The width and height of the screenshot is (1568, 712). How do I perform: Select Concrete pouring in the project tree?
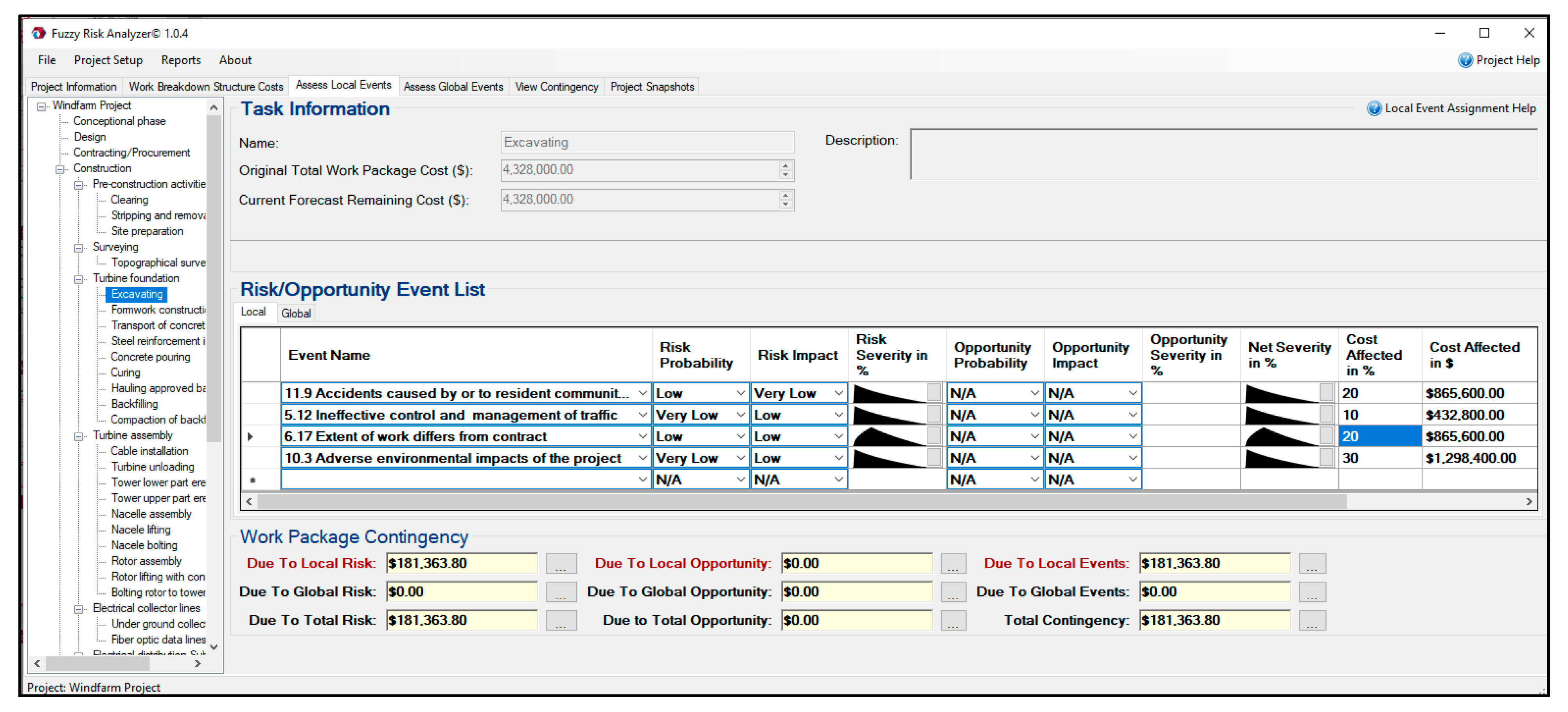150,357
